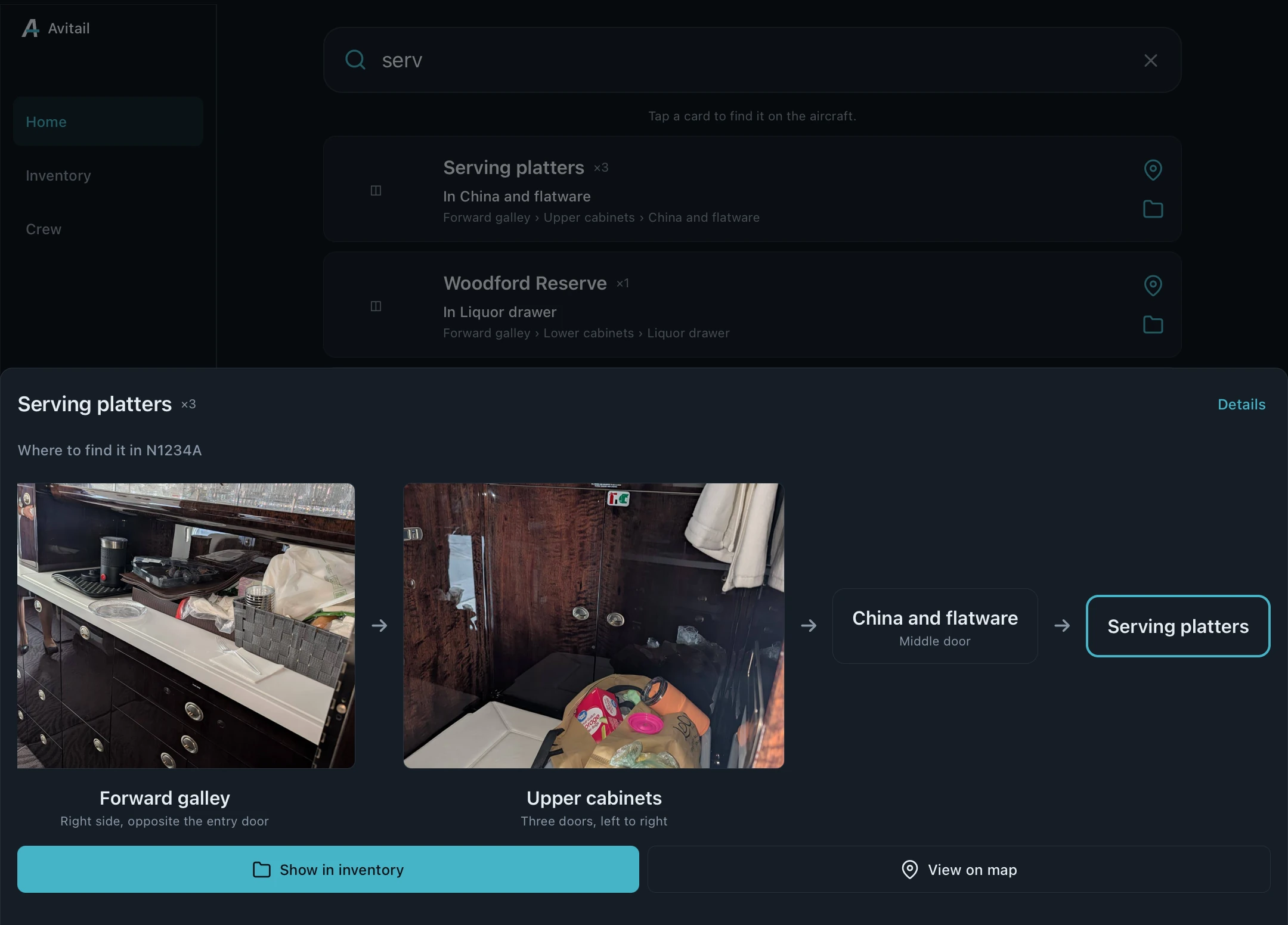1288x925 pixels.
Task: Click the 'Forward galley' caption label
Action: tap(165, 797)
